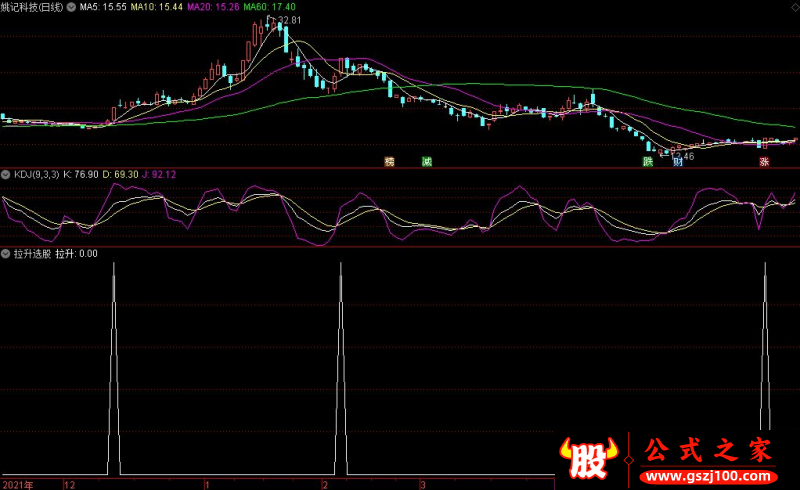
Task: Click the J: 92.12 value
Action: click(x=159, y=175)
